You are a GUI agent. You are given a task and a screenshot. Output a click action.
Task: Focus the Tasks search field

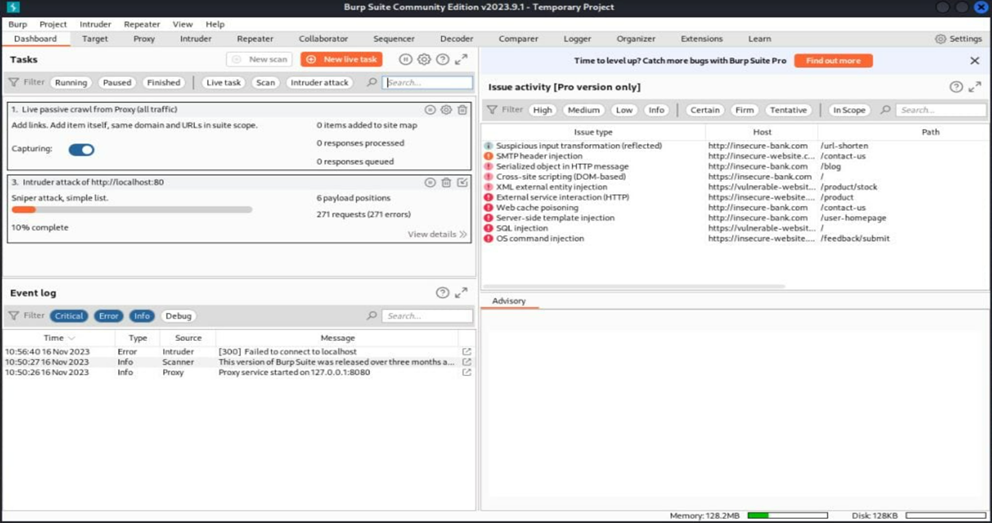[428, 82]
